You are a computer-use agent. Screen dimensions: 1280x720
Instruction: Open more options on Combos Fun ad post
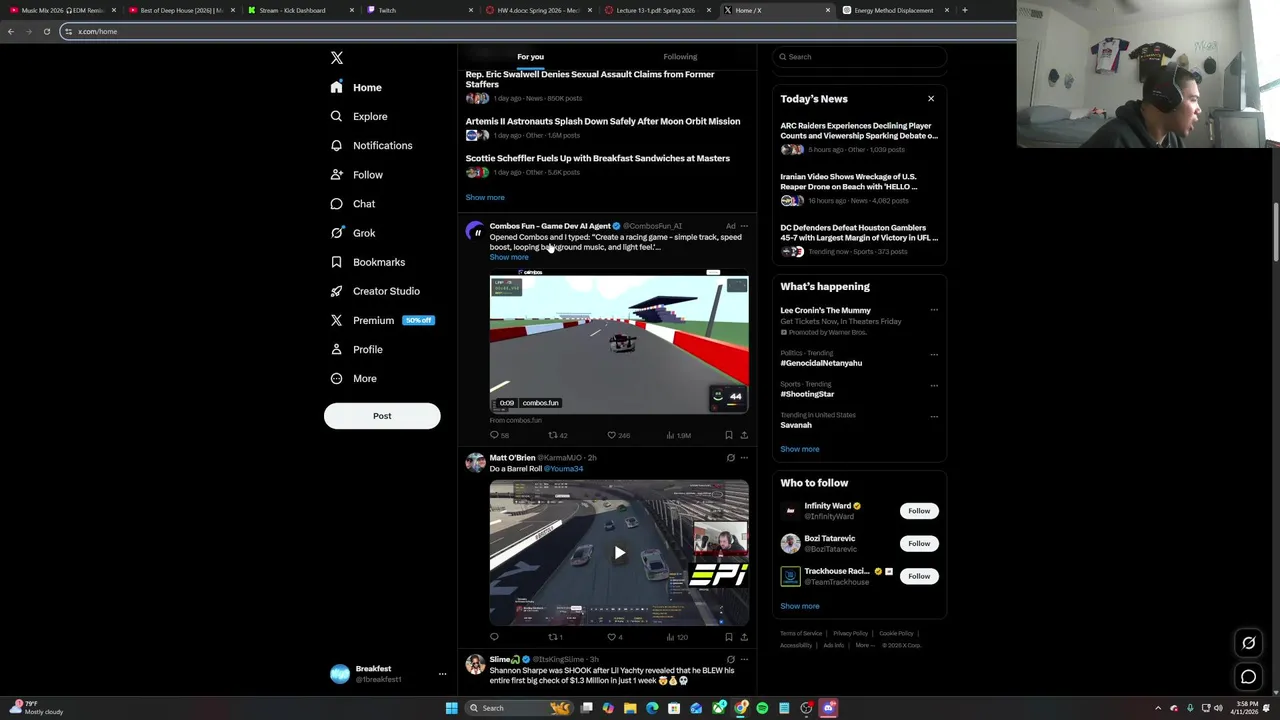(x=744, y=226)
